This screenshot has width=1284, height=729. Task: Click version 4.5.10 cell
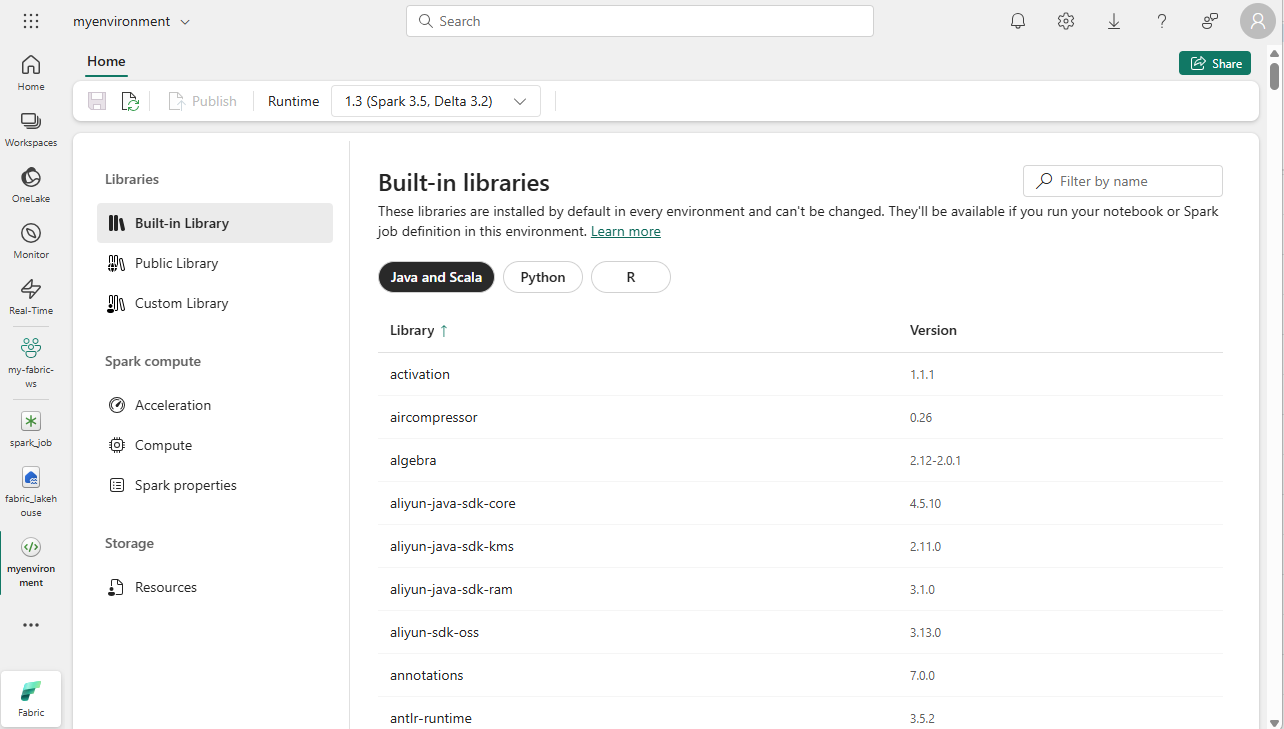pos(925,504)
